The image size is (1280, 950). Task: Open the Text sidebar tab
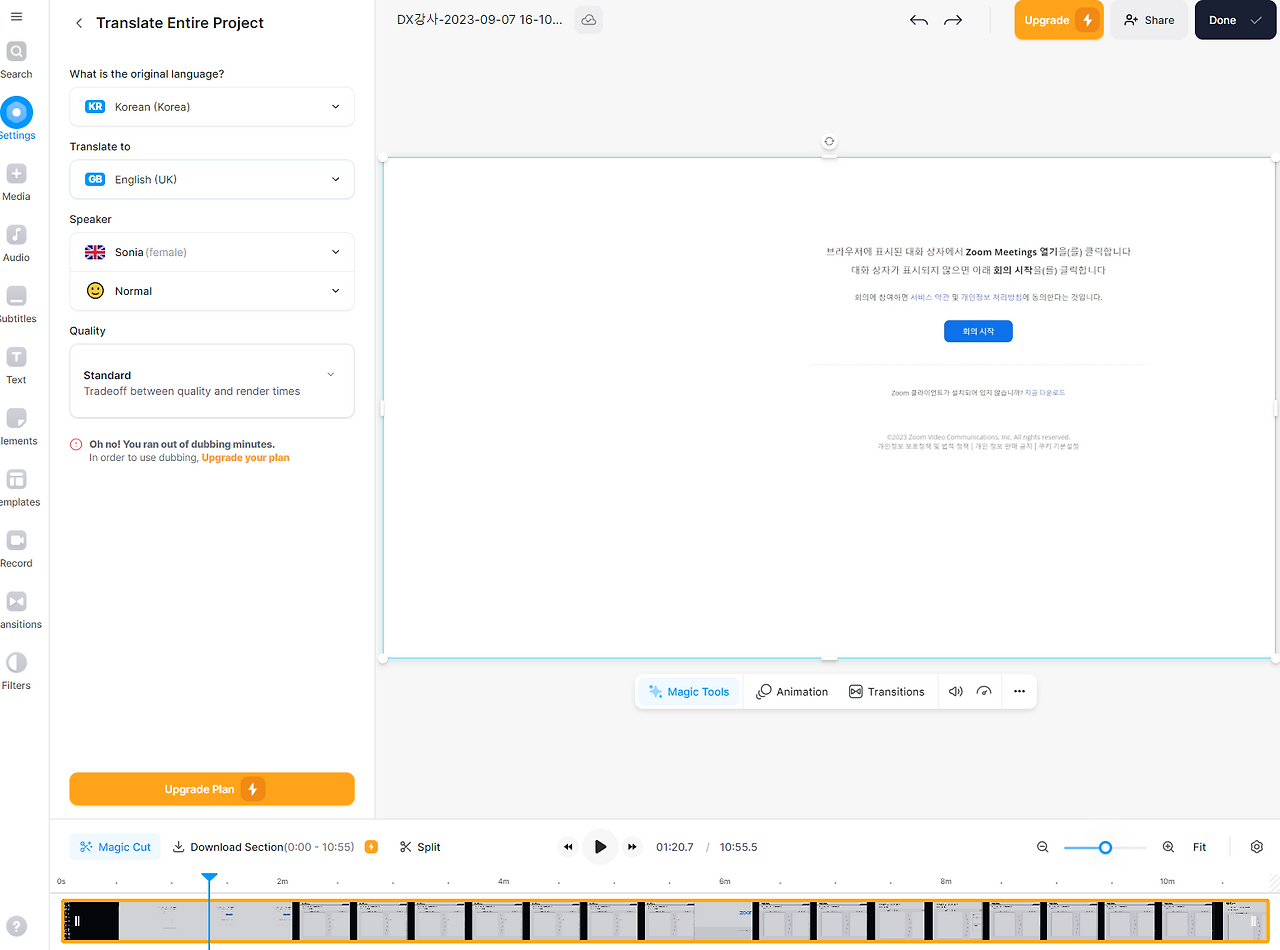tap(16, 365)
